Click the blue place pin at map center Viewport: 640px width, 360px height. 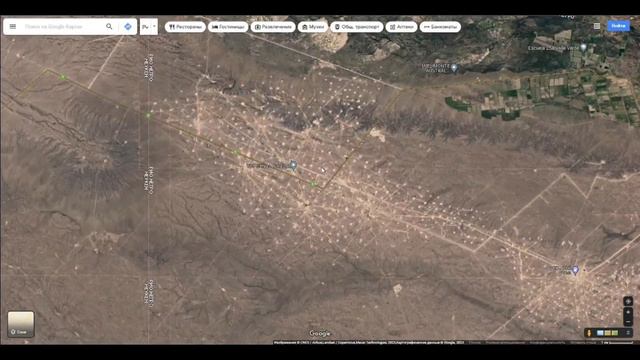(x=293, y=165)
